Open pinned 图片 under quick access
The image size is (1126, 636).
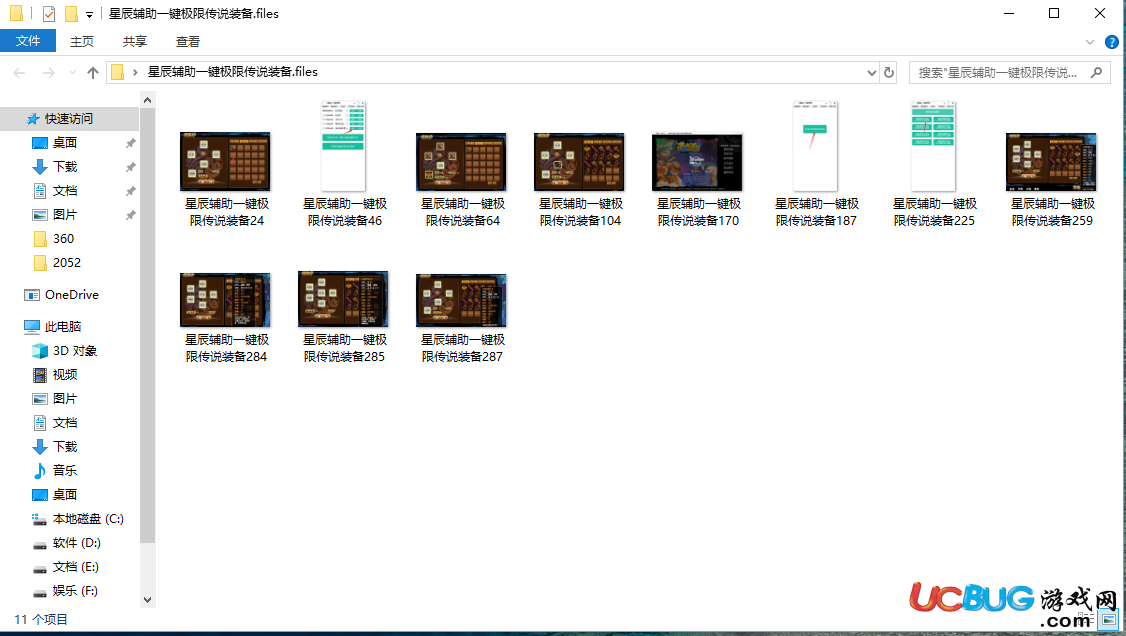[65, 215]
